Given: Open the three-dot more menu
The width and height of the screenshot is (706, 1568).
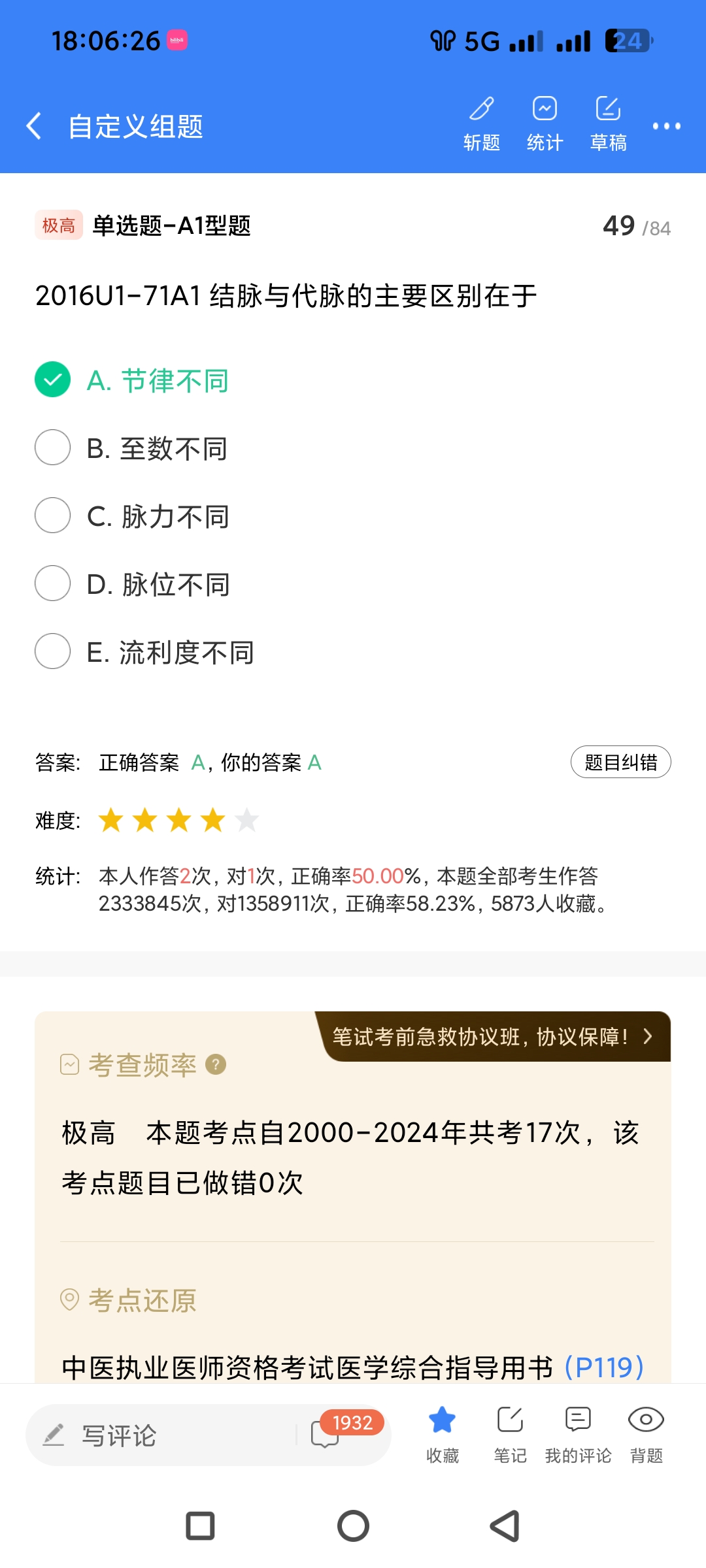Looking at the screenshot, I should [x=666, y=126].
